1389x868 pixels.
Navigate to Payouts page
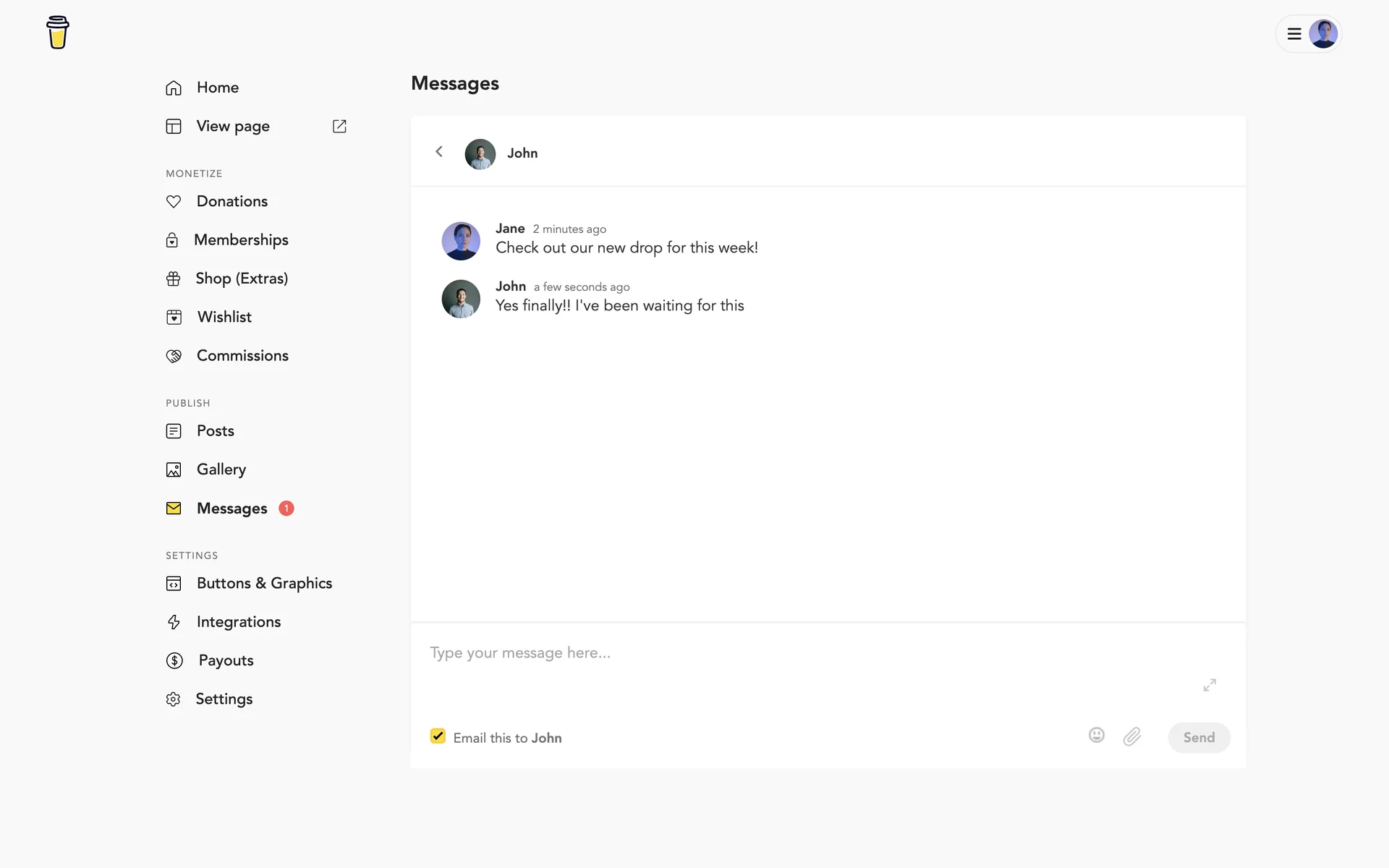click(x=226, y=660)
